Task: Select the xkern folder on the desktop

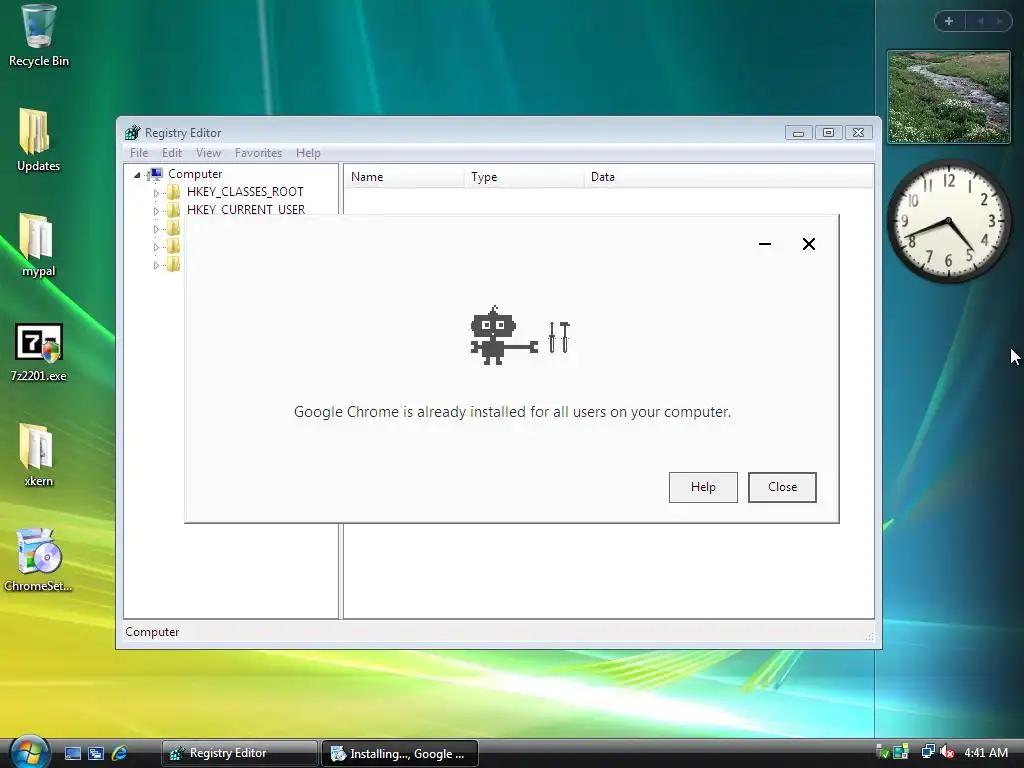Action: [38, 455]
